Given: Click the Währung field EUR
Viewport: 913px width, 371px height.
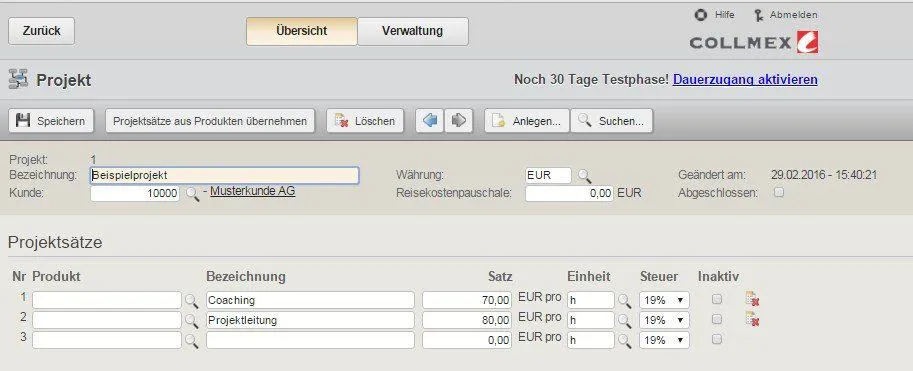Looking at the screenshot, I should click(548, 175).
